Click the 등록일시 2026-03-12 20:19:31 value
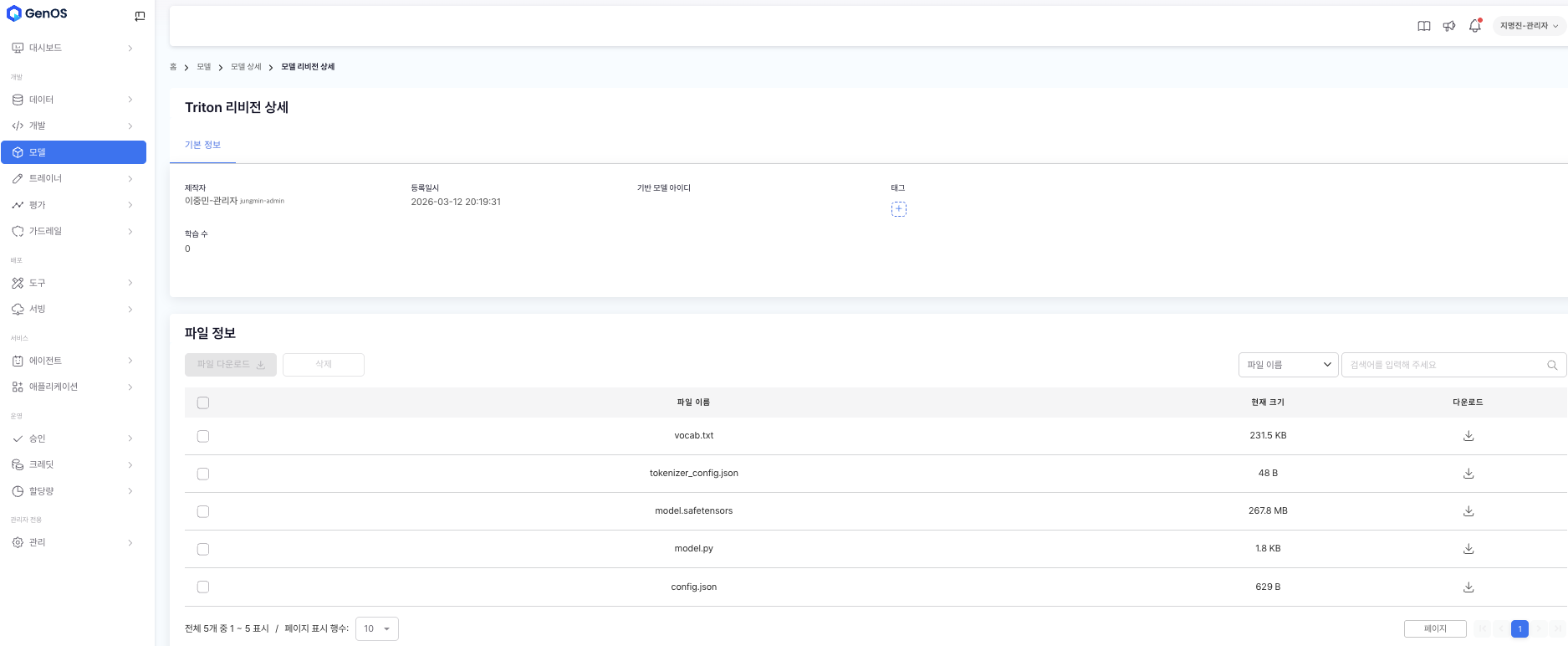Screen dimensions: 1568x646 (456, 203)
